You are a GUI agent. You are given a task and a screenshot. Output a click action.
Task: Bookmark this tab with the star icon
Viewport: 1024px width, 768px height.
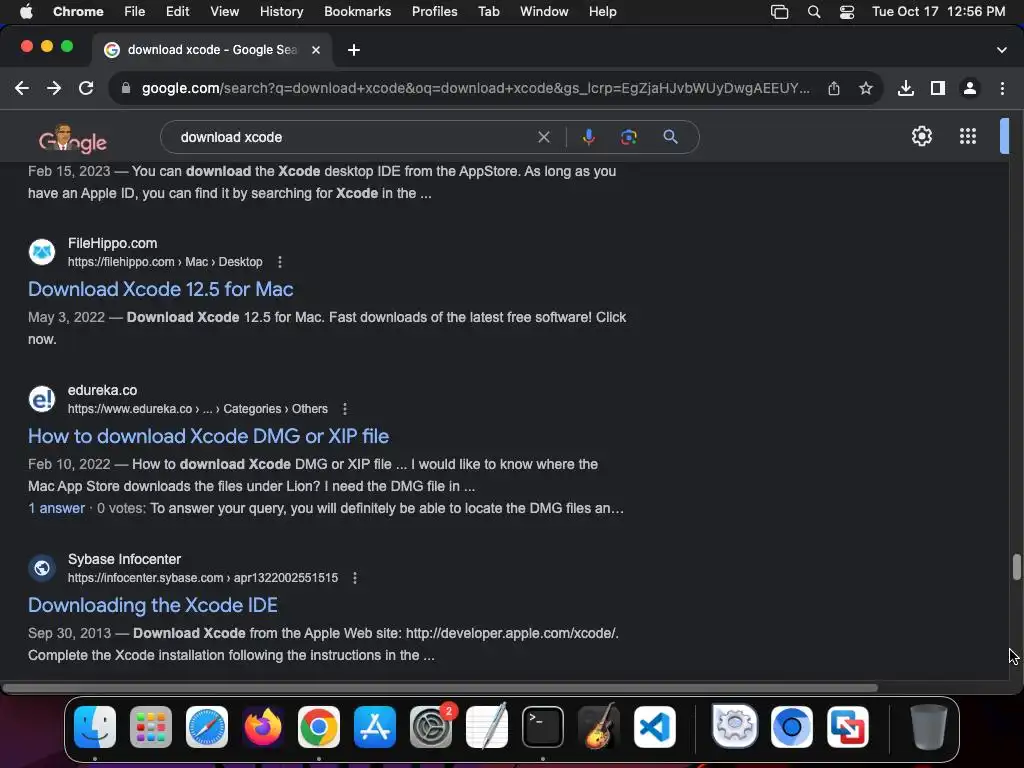tap(866, 88)
